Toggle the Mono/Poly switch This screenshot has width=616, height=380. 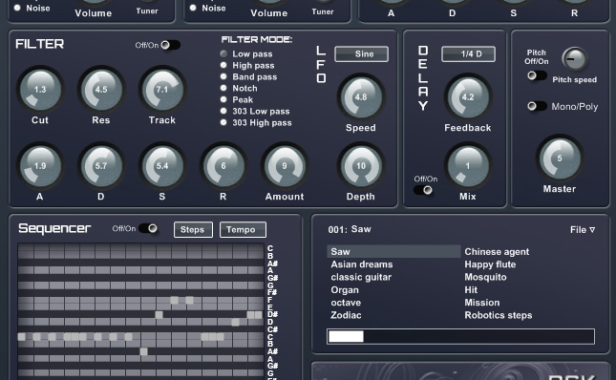point(536,106)
